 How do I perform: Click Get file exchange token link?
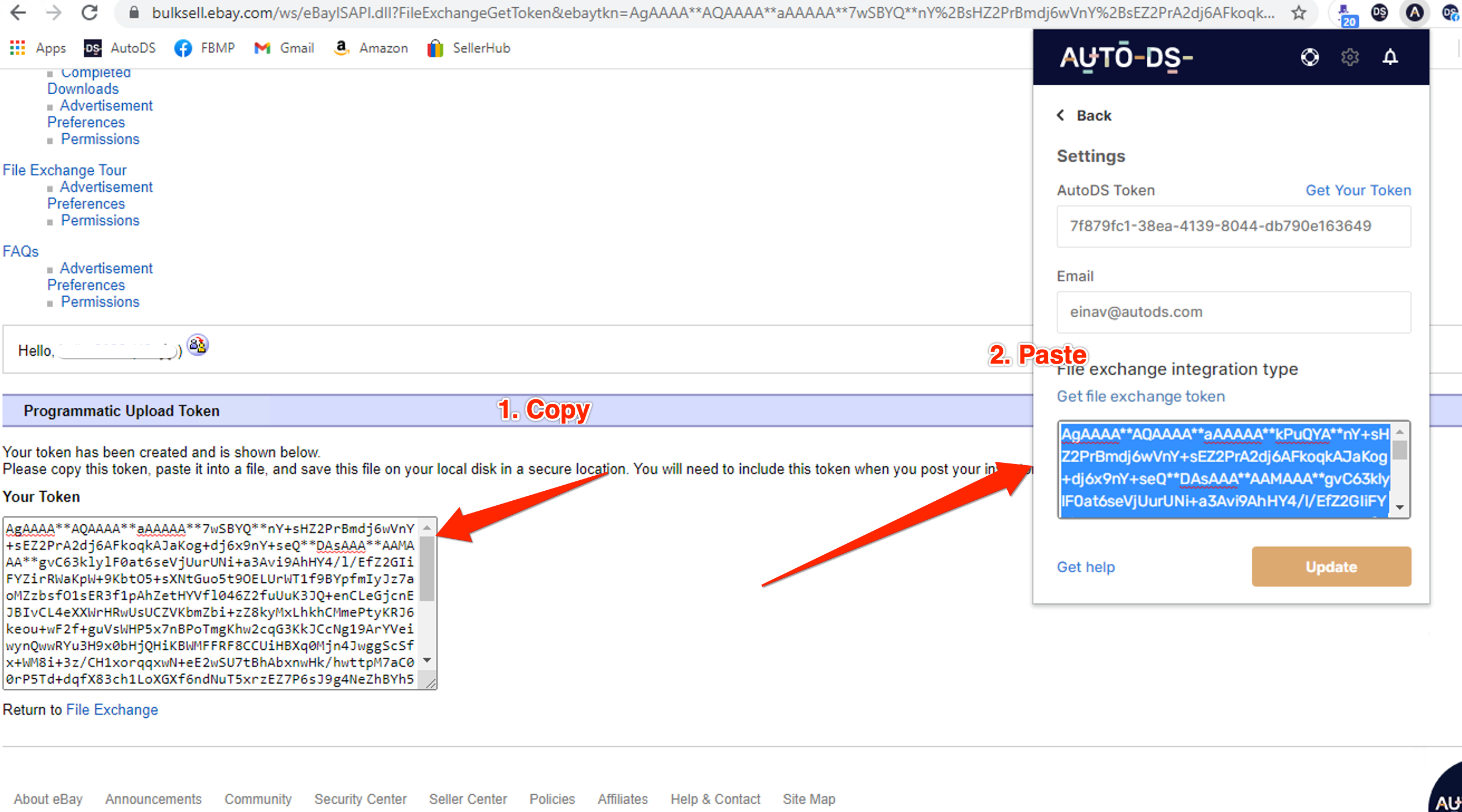(x=1141, y=397)
